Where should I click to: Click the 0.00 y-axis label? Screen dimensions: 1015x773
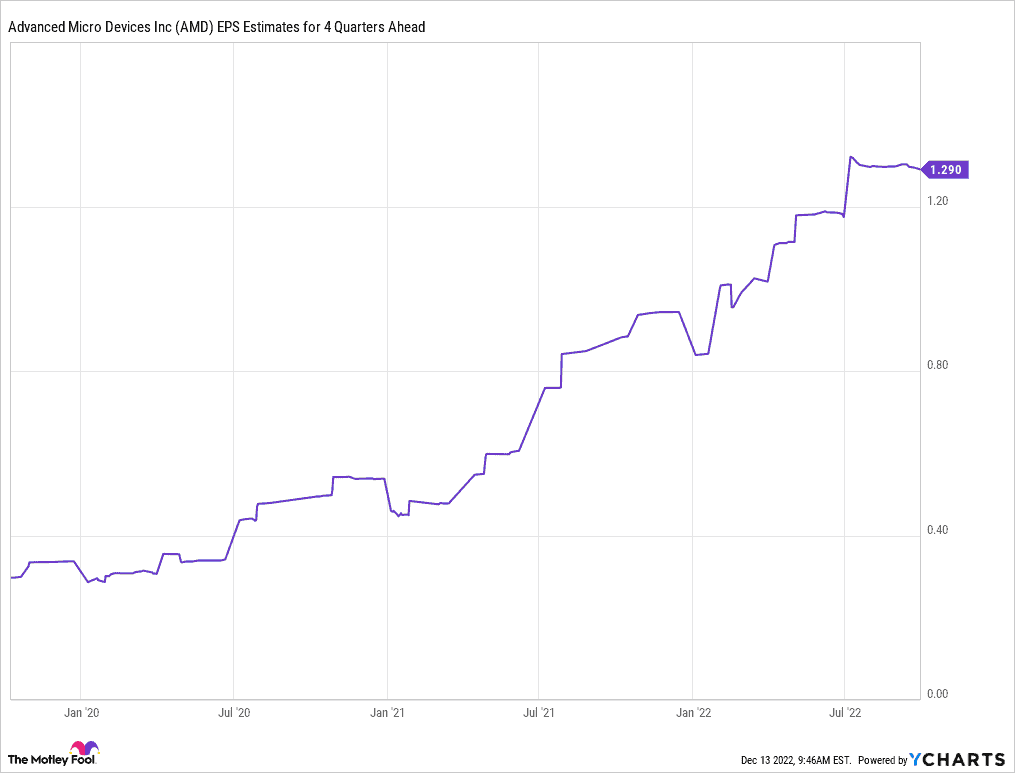939,694
